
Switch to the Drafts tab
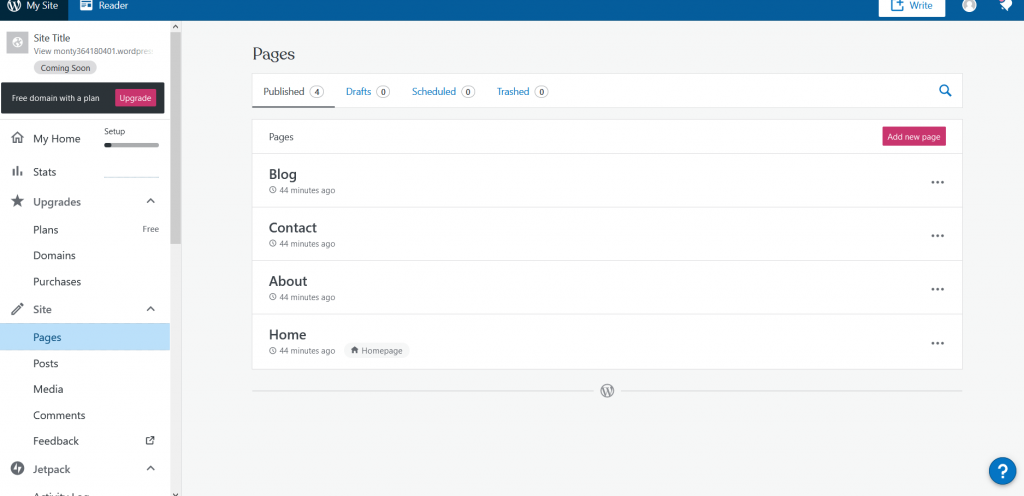(x=368, y=91)
